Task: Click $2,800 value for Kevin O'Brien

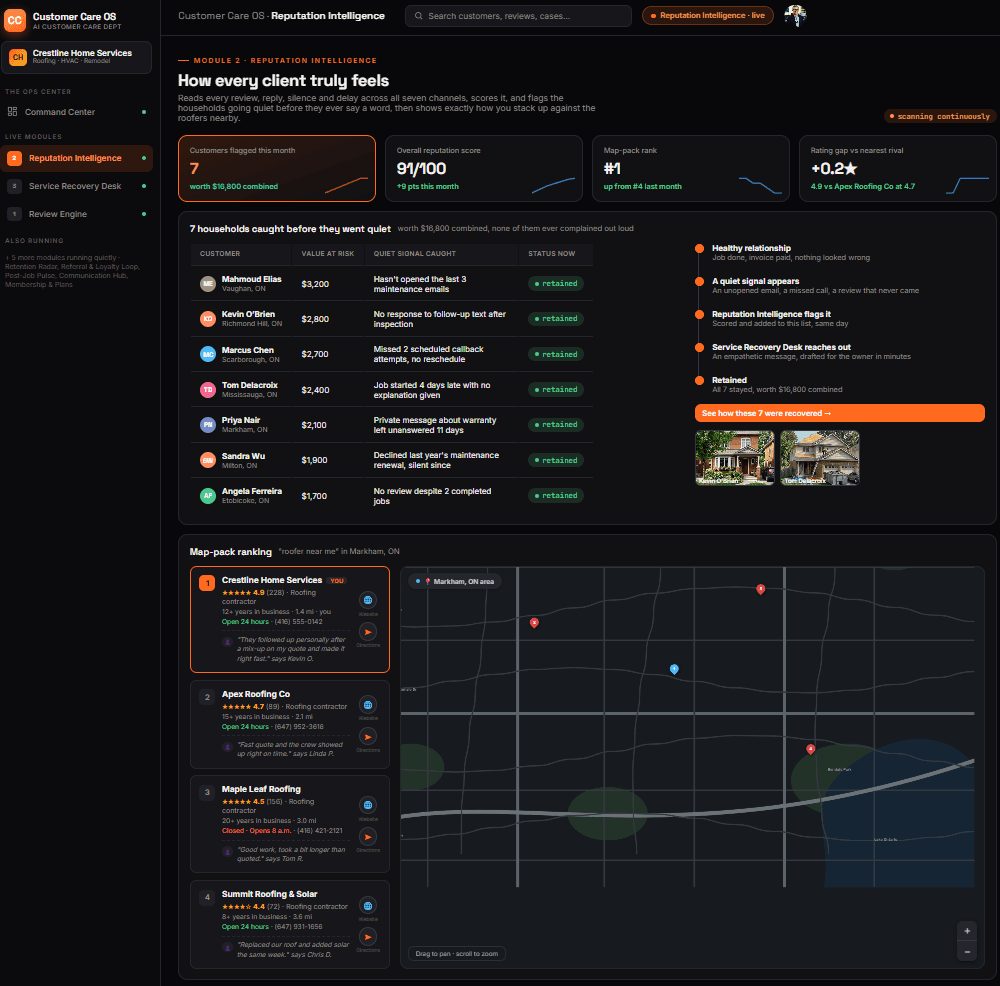Action: (315, 319)
